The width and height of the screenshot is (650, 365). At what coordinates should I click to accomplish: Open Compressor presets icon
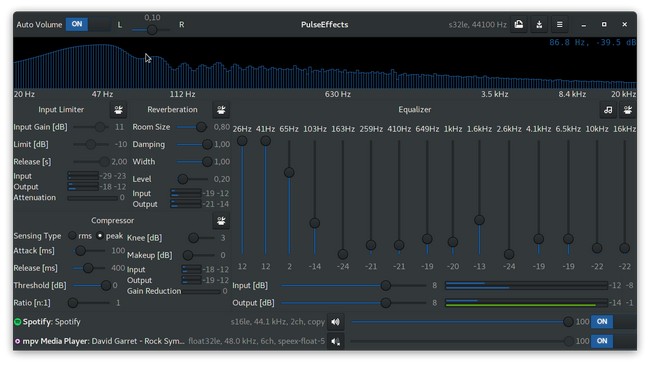point(221,221)
